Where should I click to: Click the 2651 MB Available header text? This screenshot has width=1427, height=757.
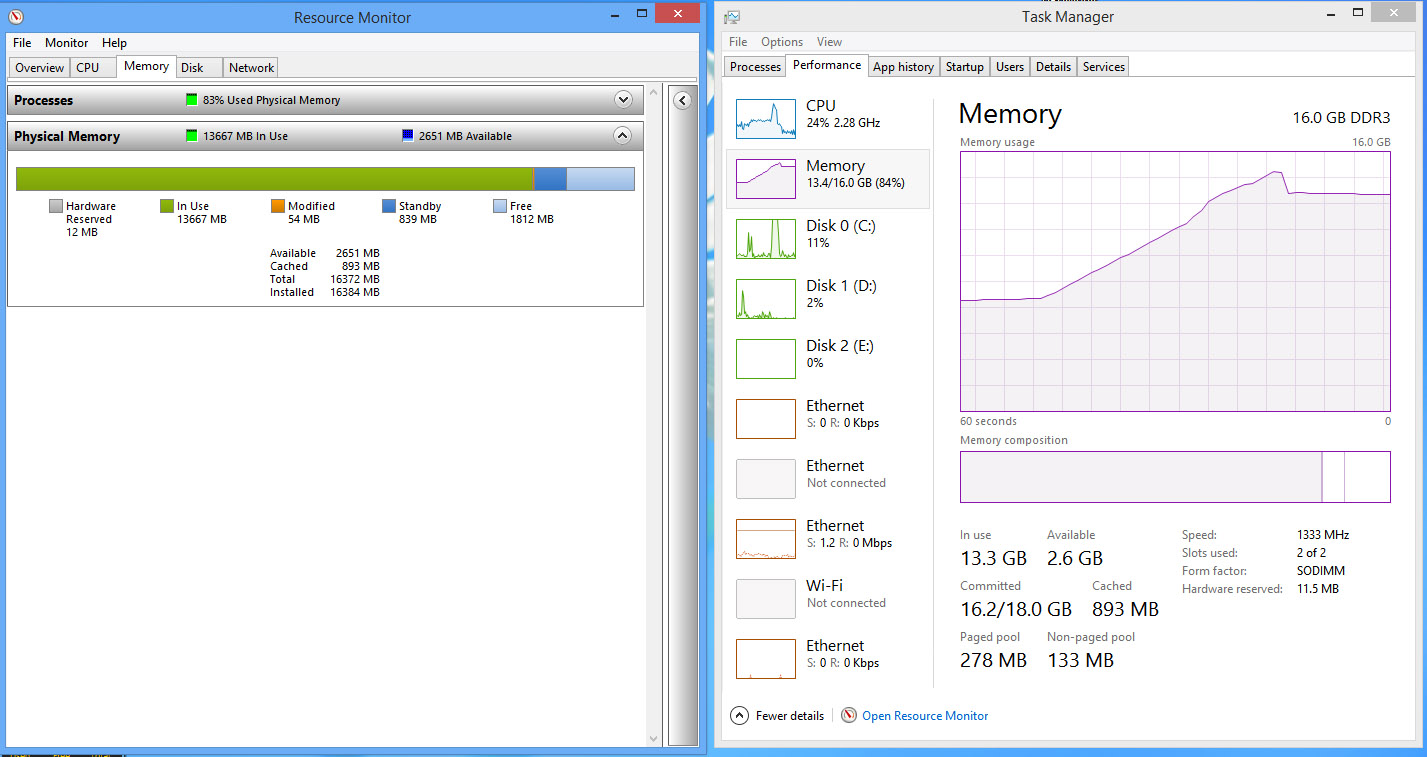coord(465,136)
